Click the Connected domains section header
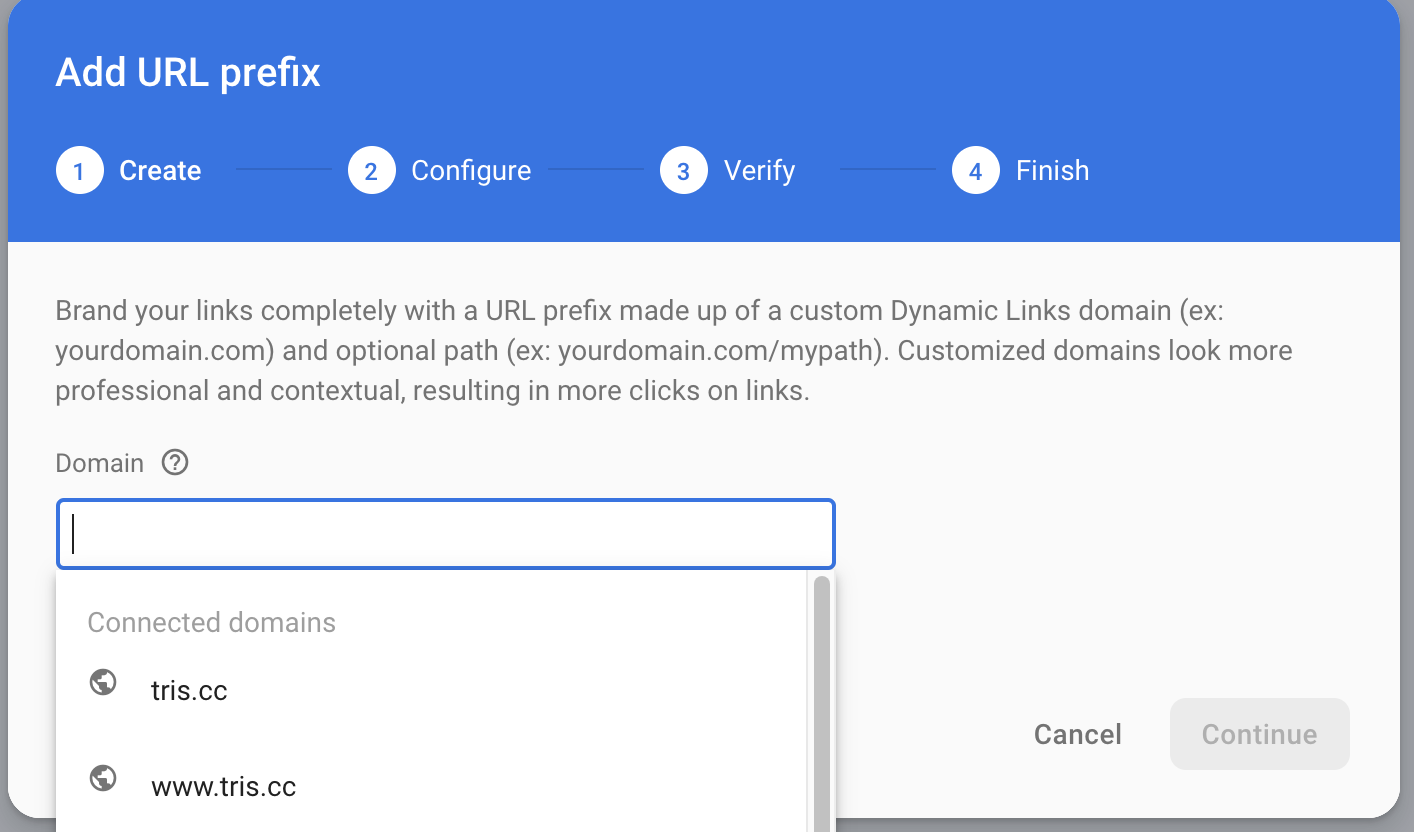The height and width of the screenshot is (832, 1414). [211, 622]
